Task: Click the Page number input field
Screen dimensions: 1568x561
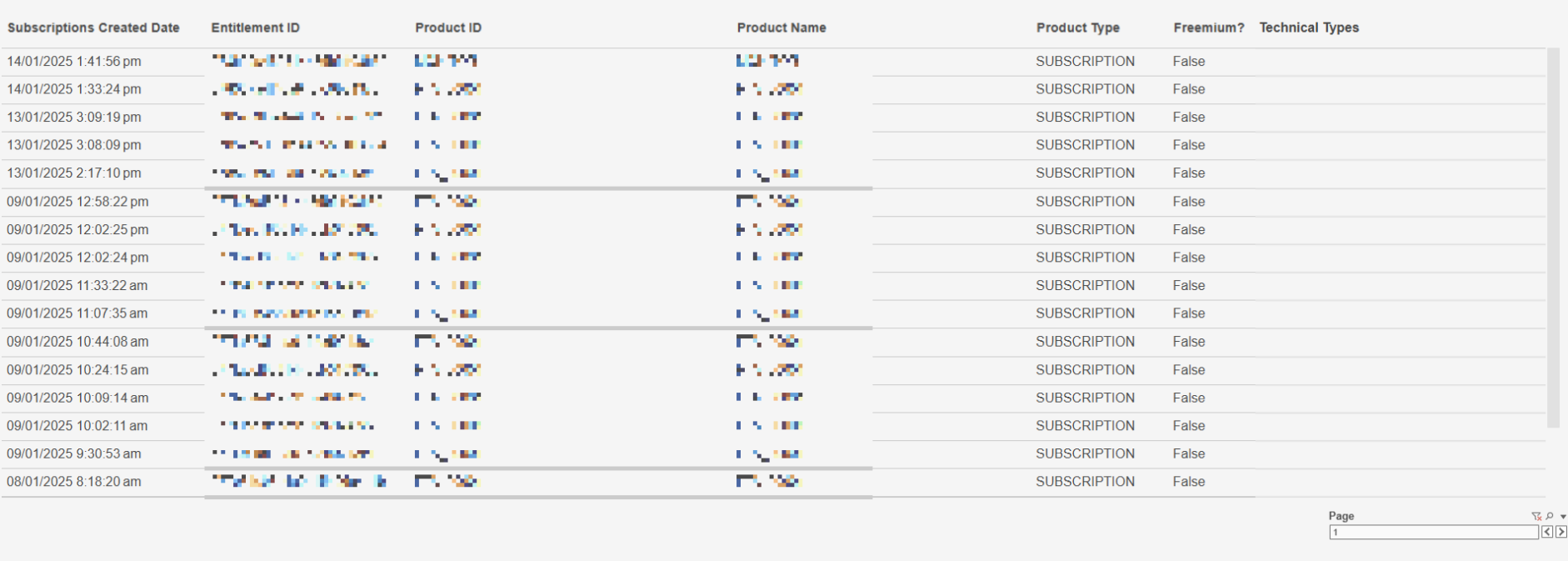Action: point(1433,532)
